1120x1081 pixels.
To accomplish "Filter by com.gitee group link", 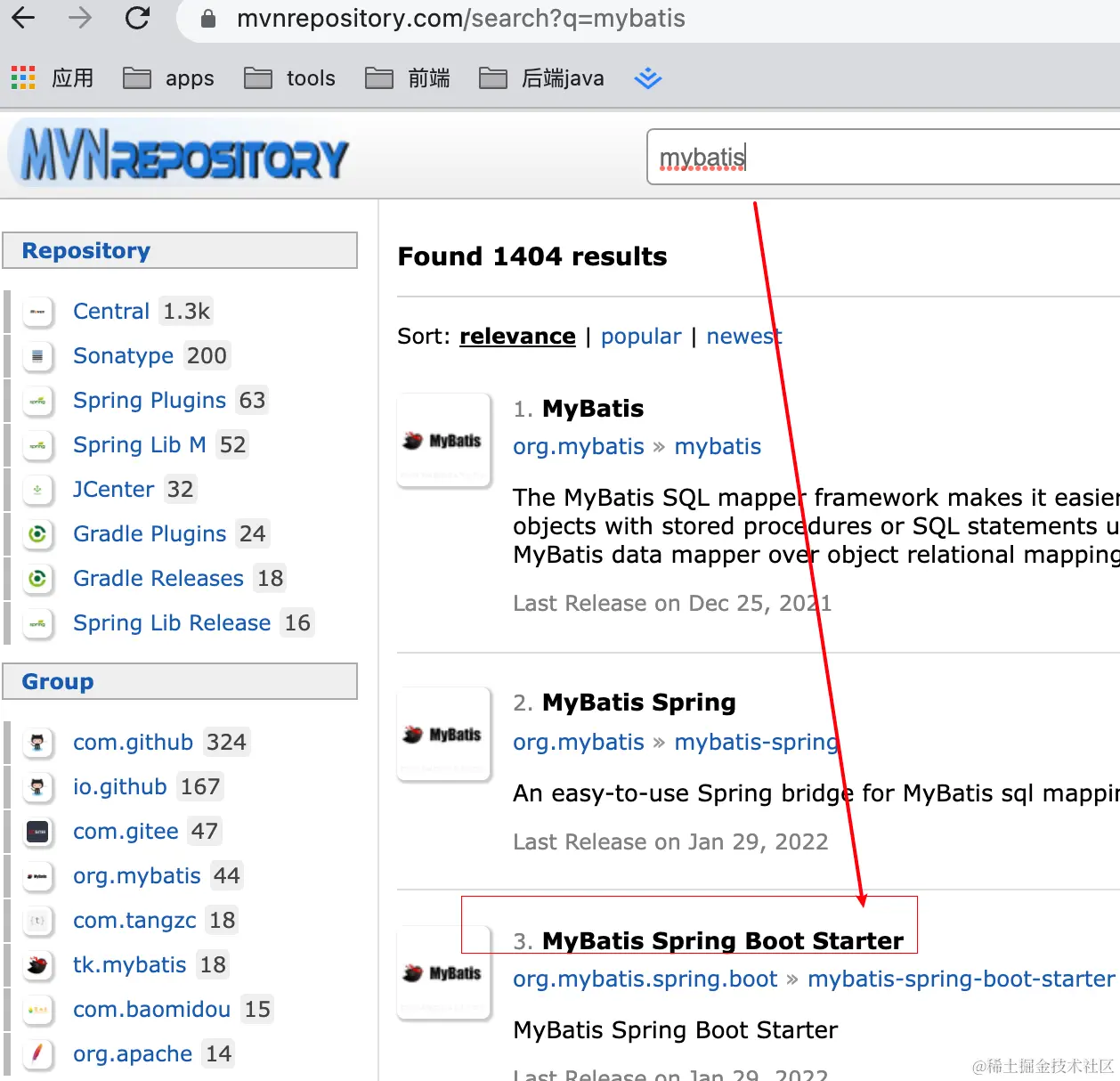I will (x=126, y=832).
